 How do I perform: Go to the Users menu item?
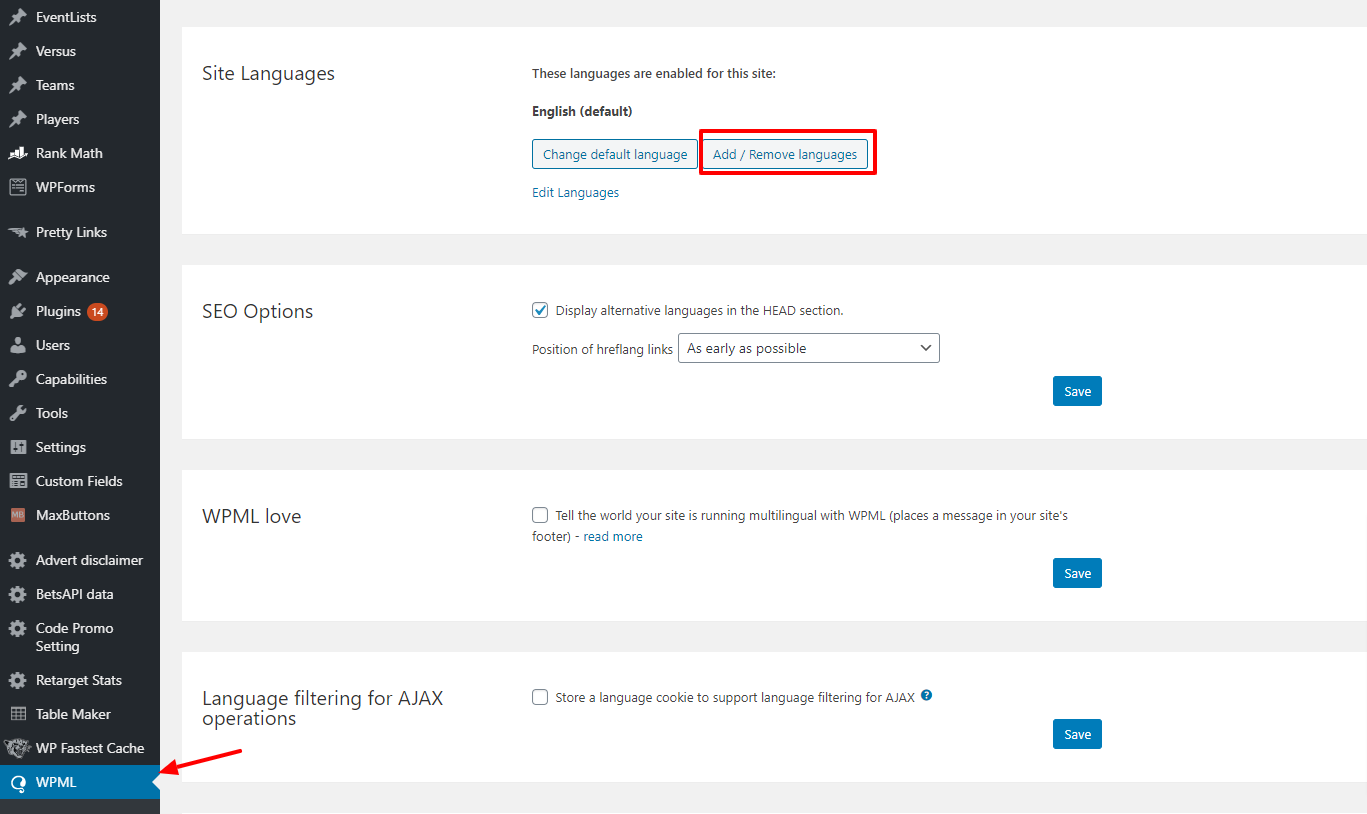(x=53, y=345)
